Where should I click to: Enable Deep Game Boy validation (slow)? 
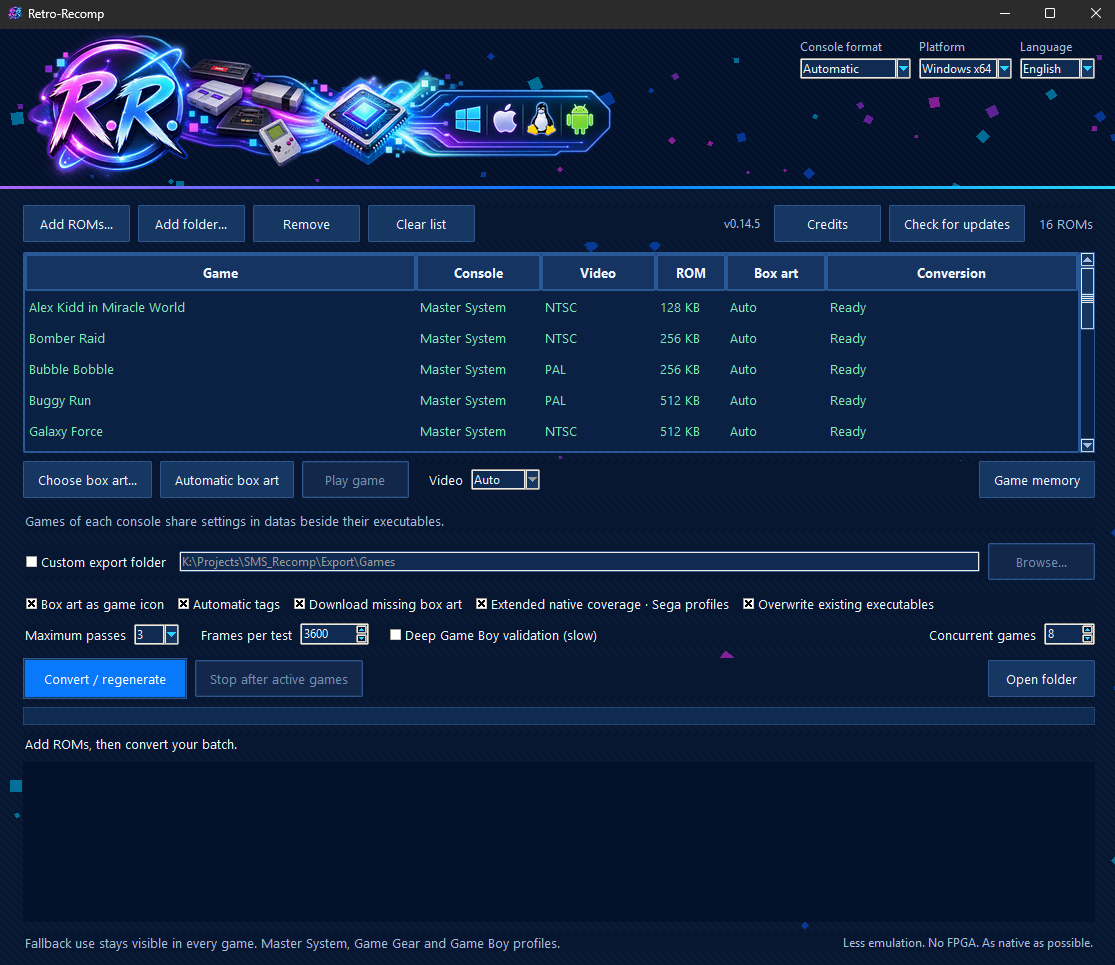tap(395, 635)
